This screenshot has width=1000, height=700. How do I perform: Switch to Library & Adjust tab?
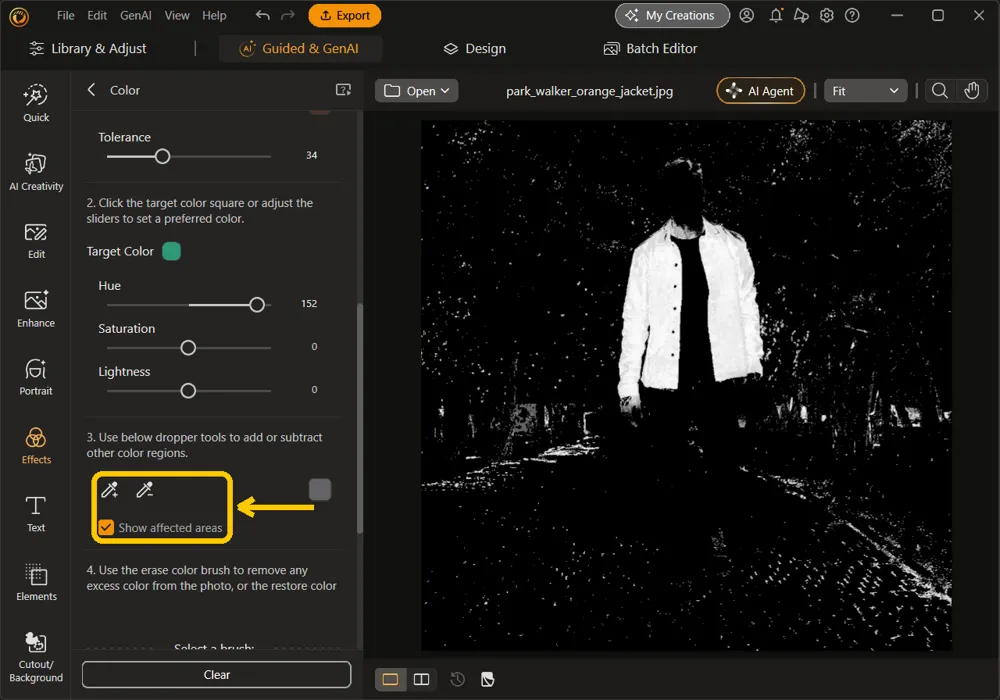pos(88,48)
